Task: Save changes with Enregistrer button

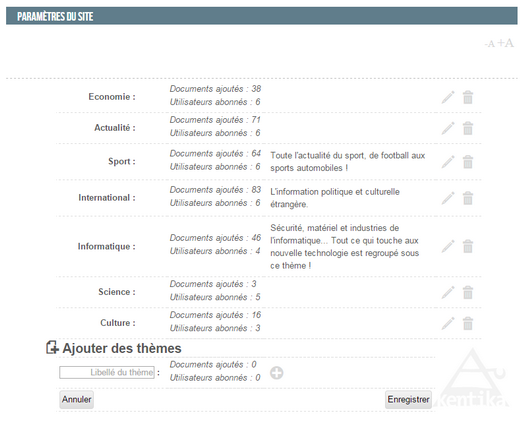Action: [x=408, y=399]
